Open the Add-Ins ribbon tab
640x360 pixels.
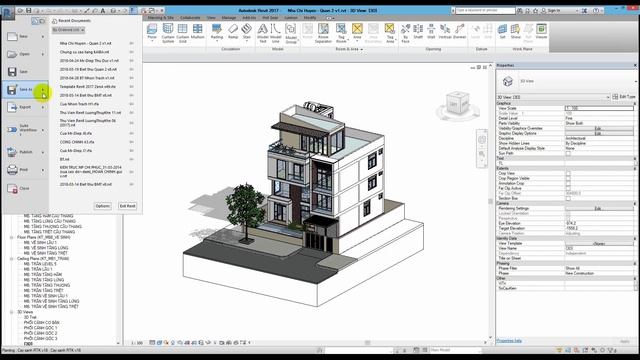[249, 18]
